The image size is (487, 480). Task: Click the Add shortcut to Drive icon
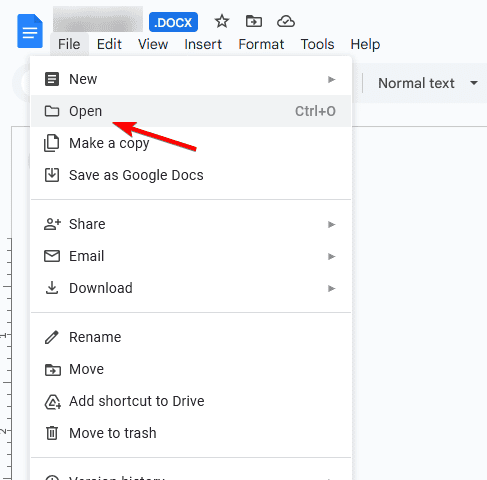52,401
